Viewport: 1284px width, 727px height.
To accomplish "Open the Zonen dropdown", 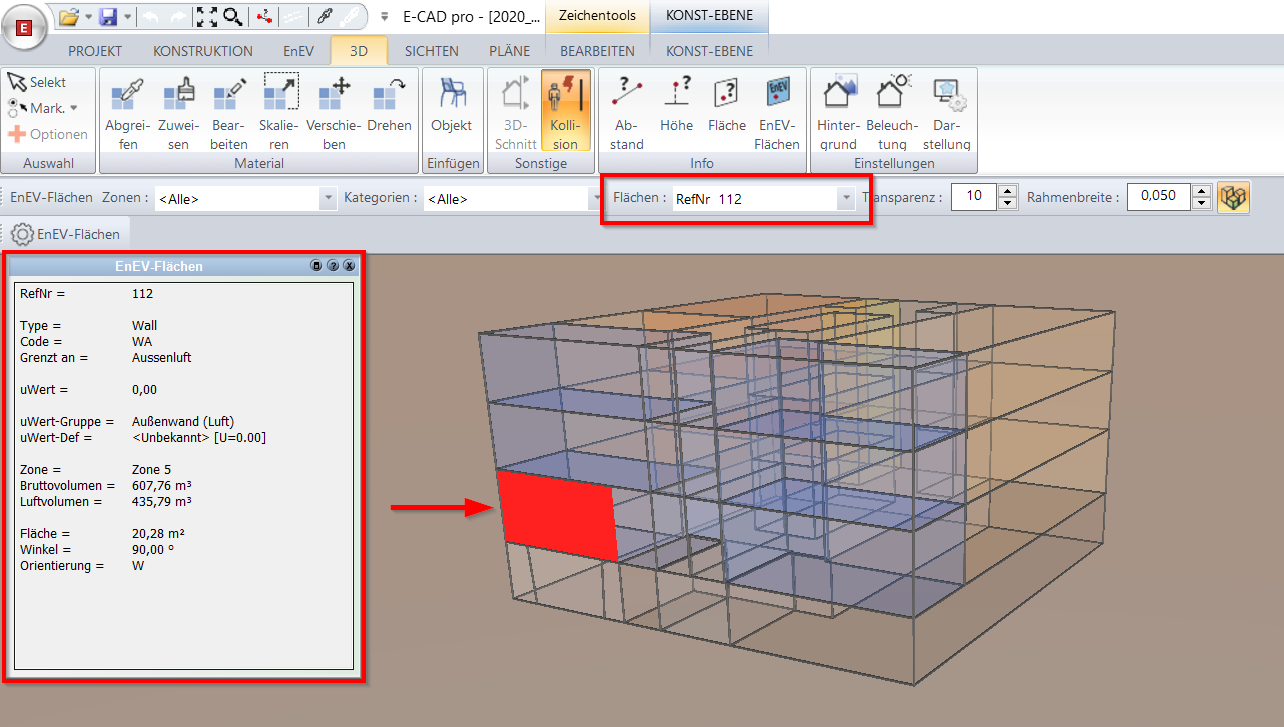I will (327, 197).
